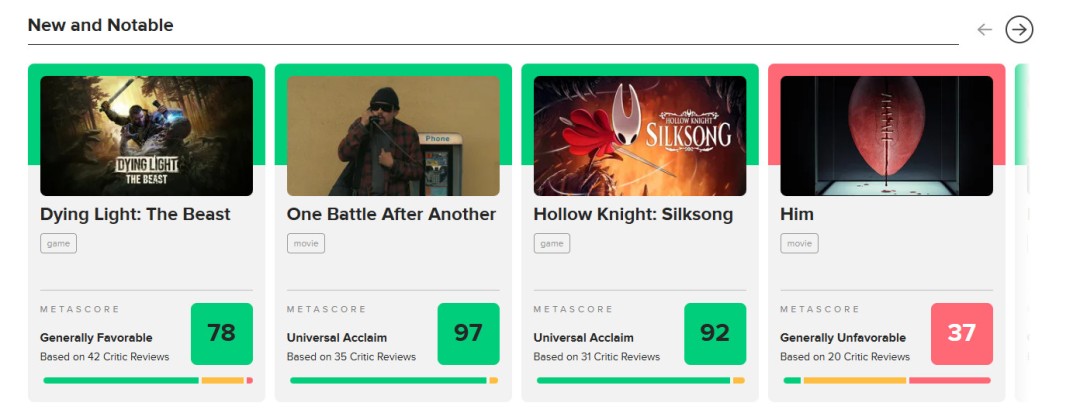The height and width of the screenshot is (413, 1080).
Task: Click the red 37 Metascore badge
Action: point(961,334)
